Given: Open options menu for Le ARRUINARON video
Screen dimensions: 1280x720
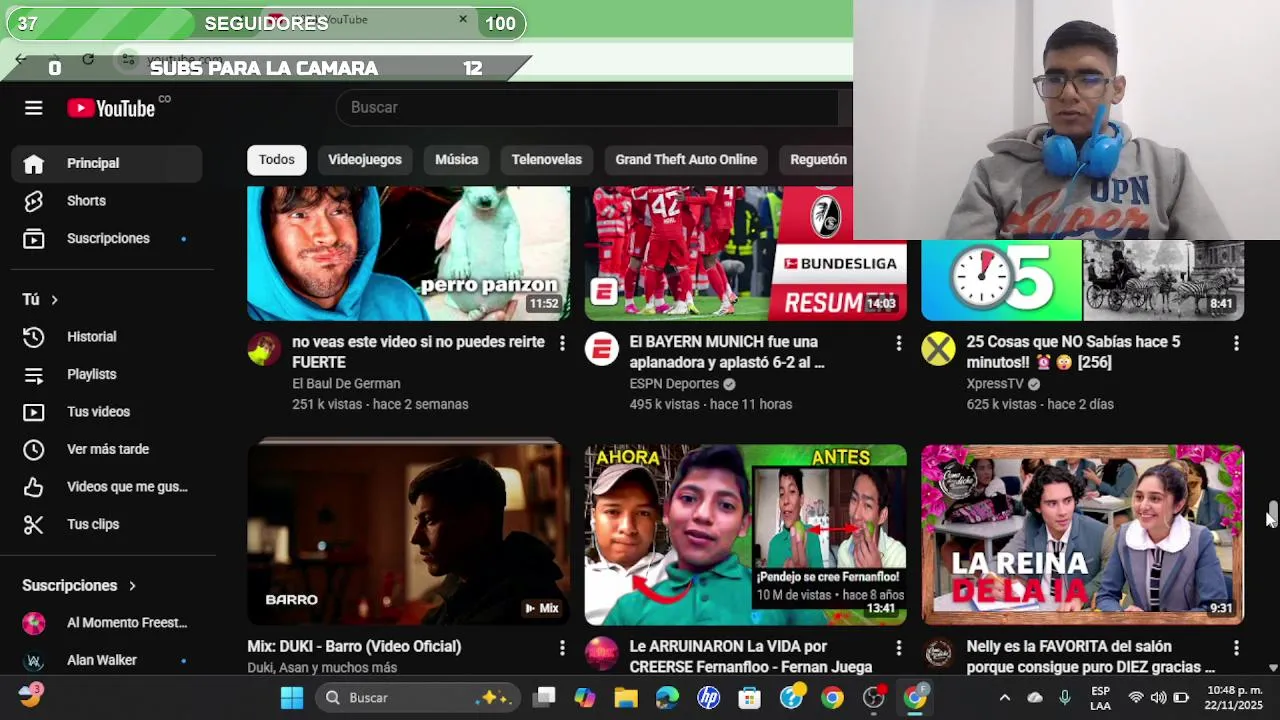Looking at the screenshot, I should (x=898, y=648).
